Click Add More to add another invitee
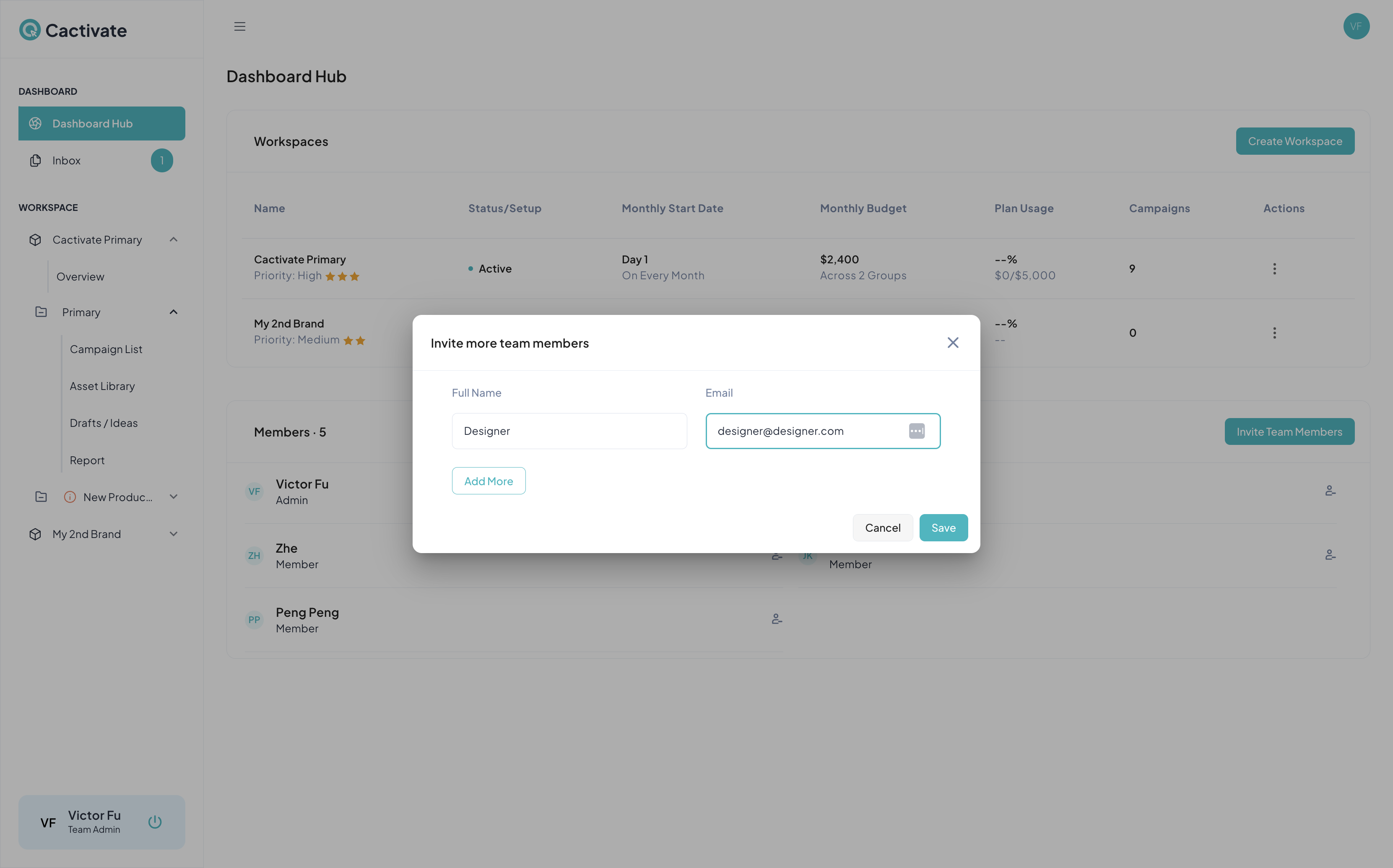 click(x=488, y=480)
